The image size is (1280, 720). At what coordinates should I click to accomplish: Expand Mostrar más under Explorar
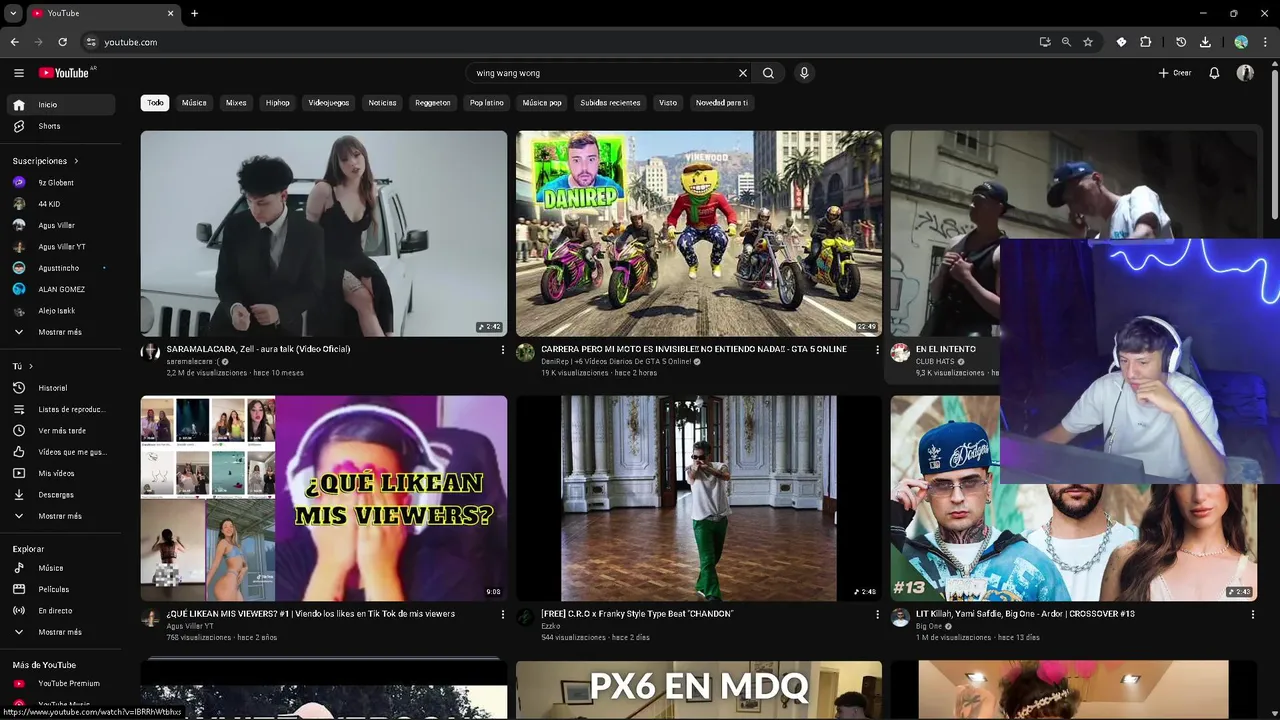[x=61, y=632]
